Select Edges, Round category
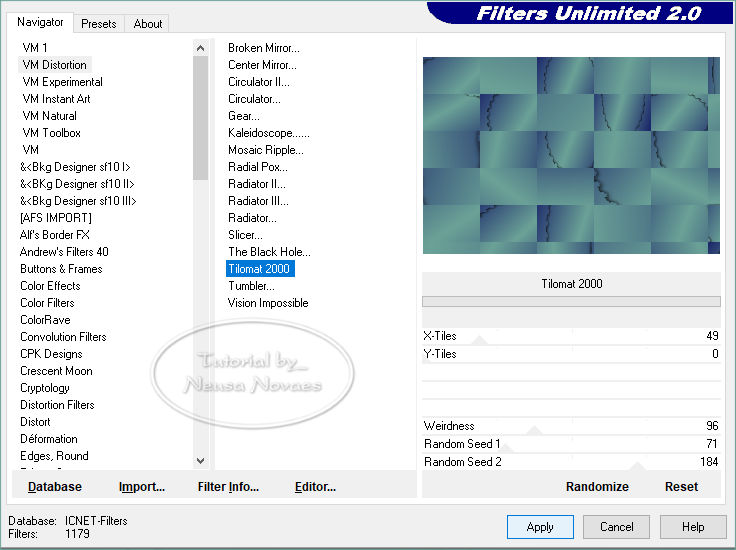 tap(54, 456)
